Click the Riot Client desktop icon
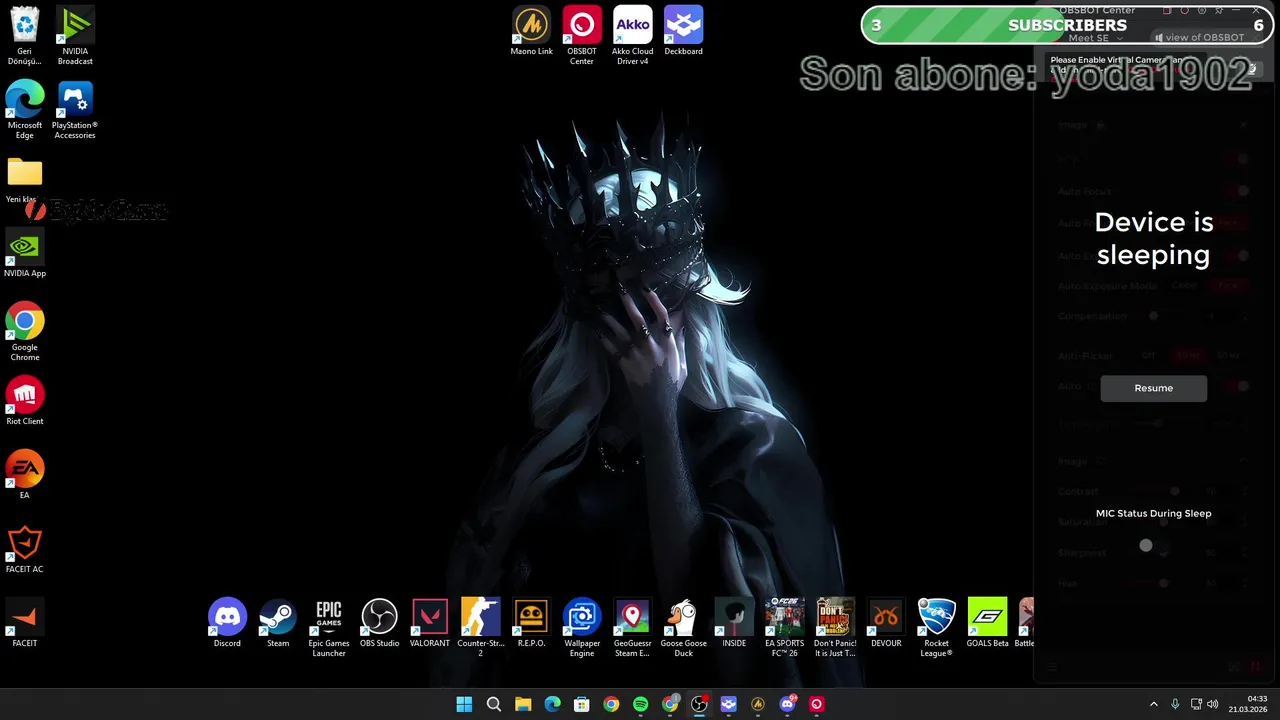 coord(25,401)
